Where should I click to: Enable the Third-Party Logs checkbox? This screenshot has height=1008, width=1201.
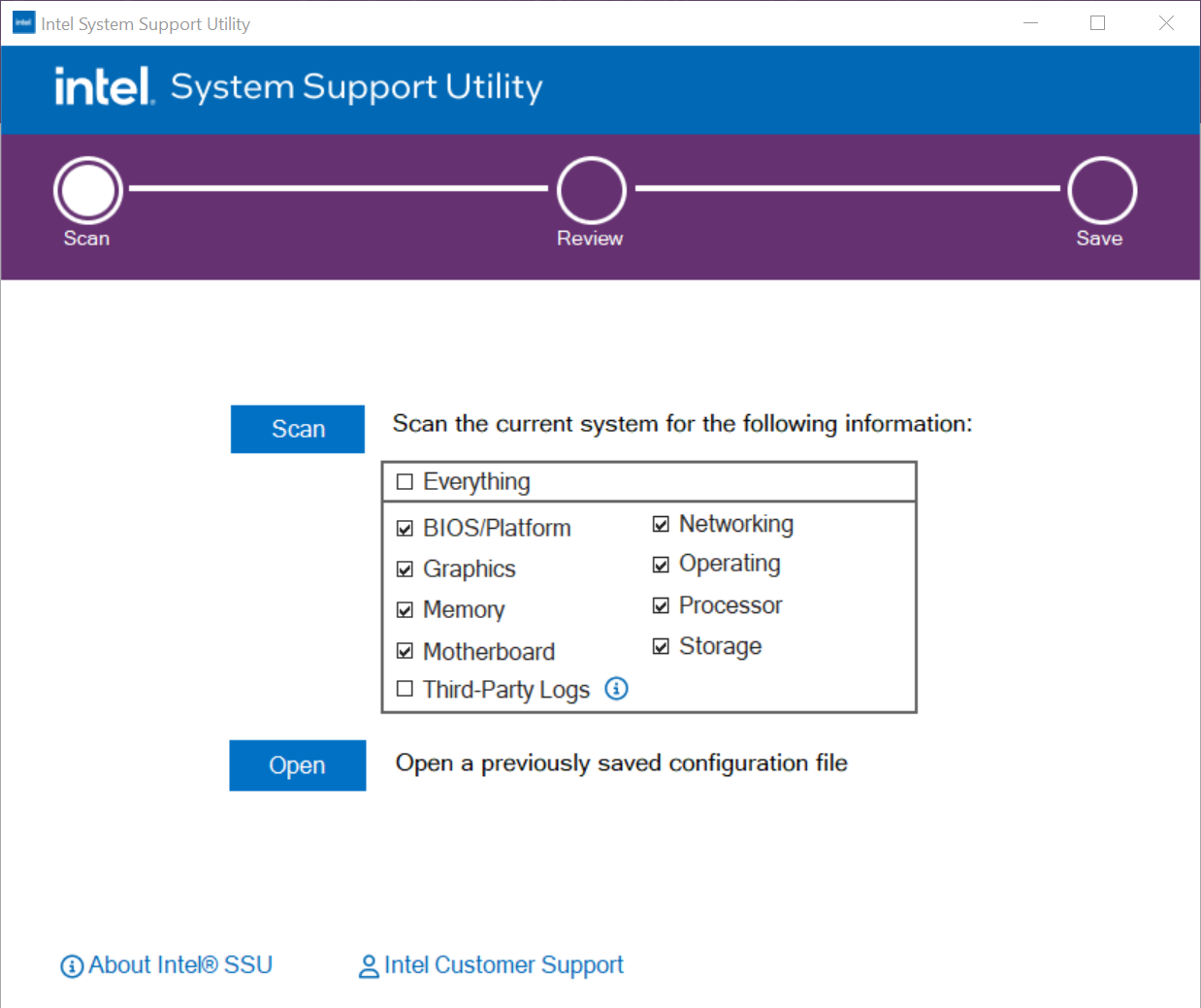406,689
